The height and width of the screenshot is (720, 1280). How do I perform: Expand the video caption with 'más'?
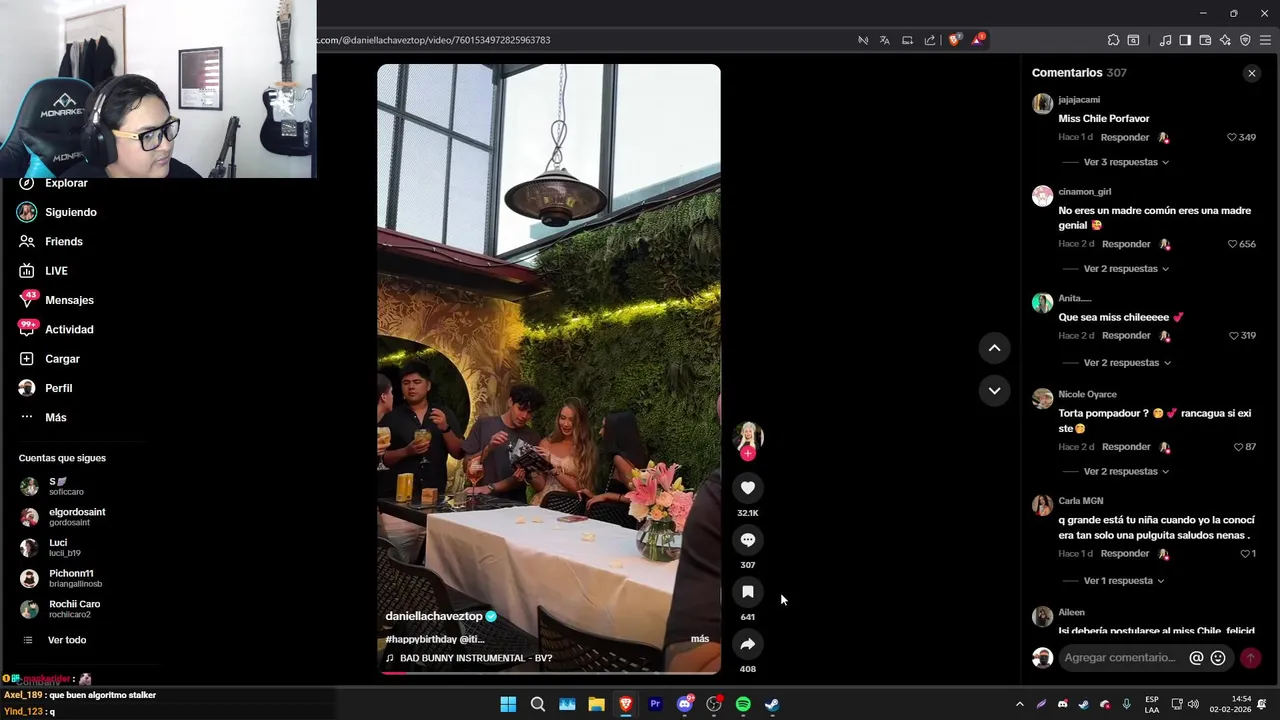700,639
